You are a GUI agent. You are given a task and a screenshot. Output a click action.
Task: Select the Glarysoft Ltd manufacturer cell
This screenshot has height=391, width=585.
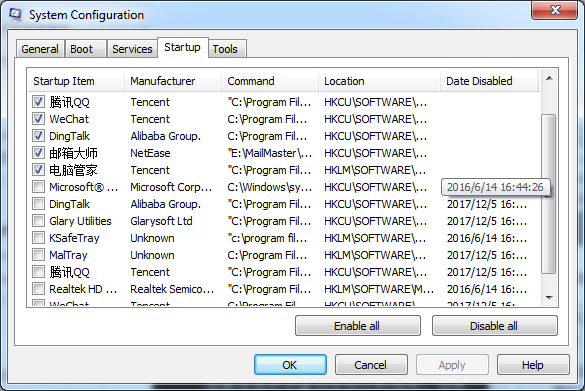(161, 221)
